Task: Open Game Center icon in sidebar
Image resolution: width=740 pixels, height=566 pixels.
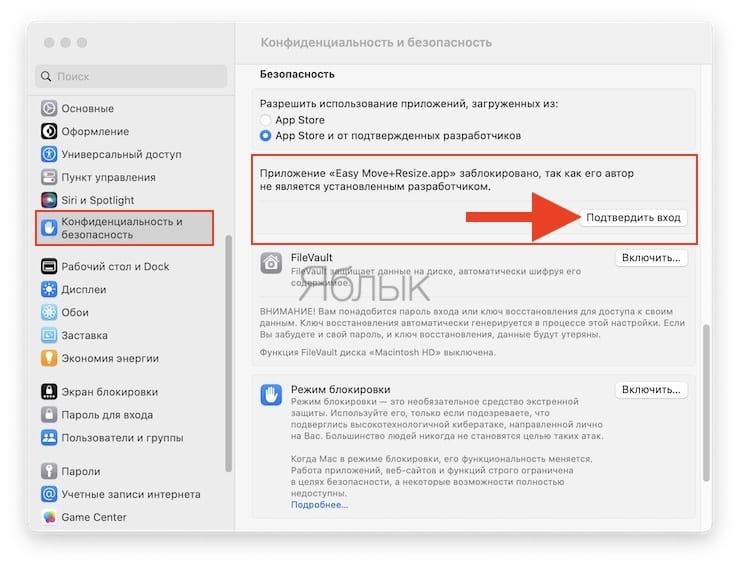Action: point(49,517)
